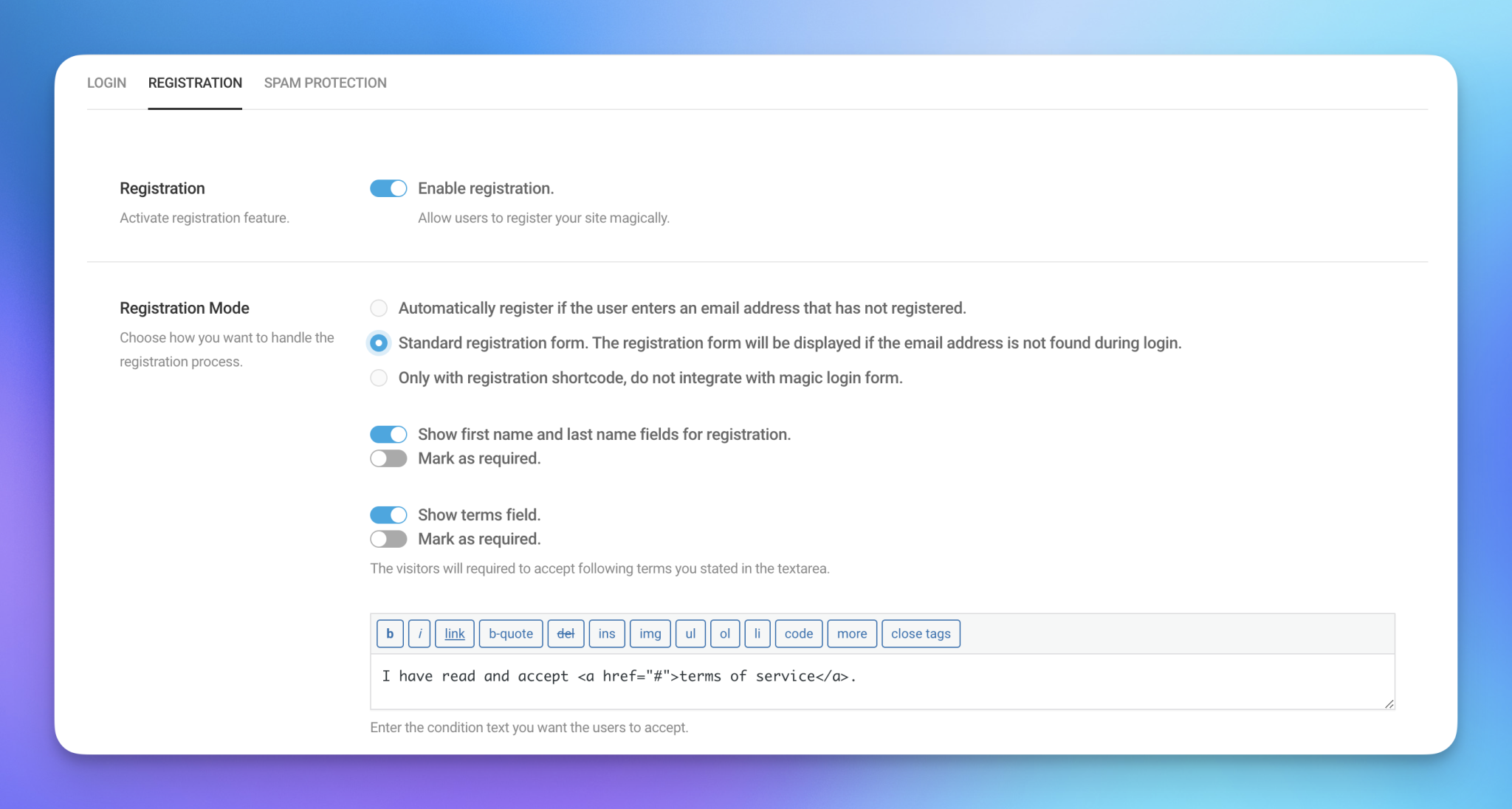Insert a link using the link button
This screenshot has width=1512, height=809.
[x=454, y=633]
